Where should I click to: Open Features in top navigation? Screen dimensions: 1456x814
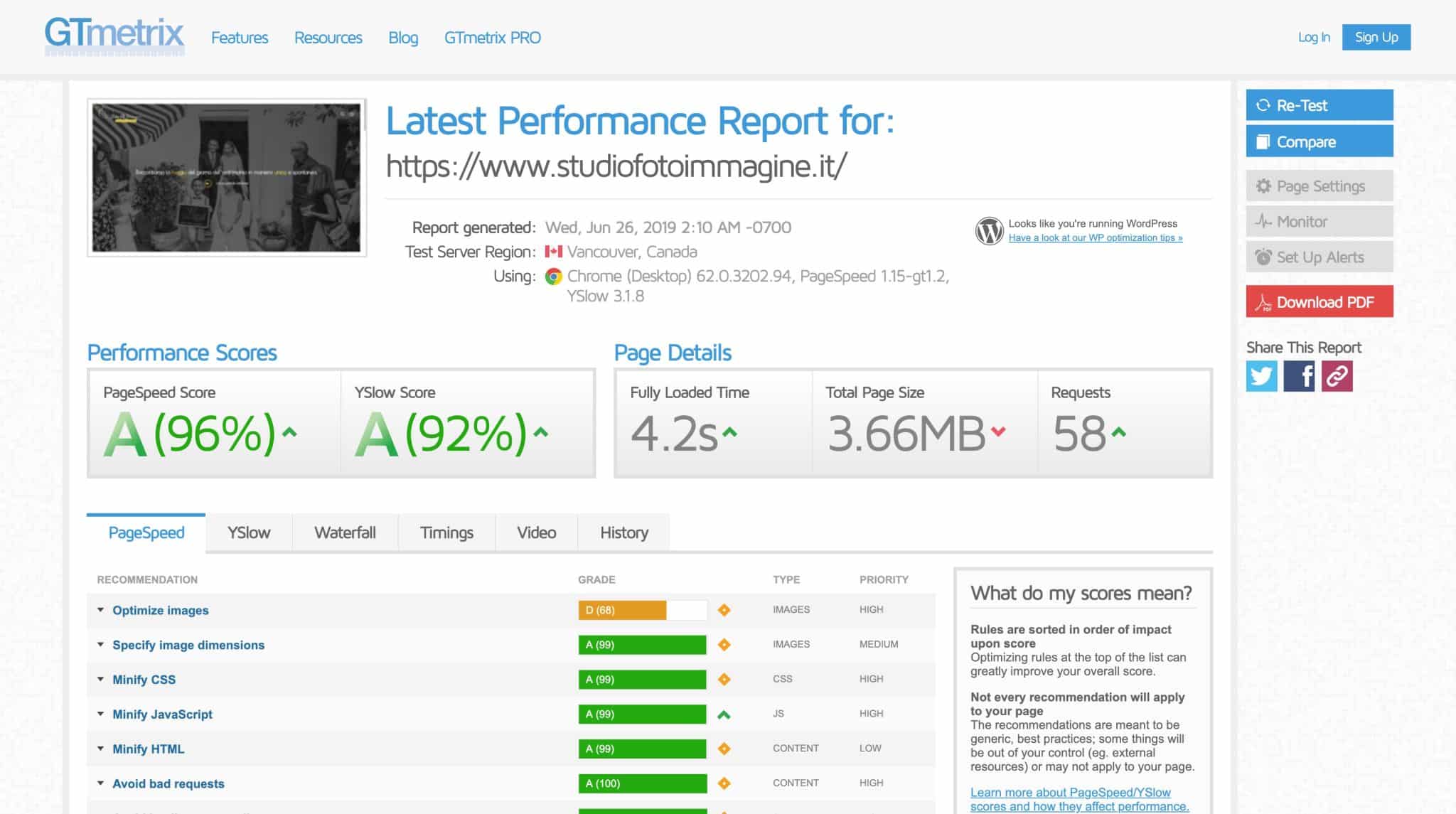(240, 38)
